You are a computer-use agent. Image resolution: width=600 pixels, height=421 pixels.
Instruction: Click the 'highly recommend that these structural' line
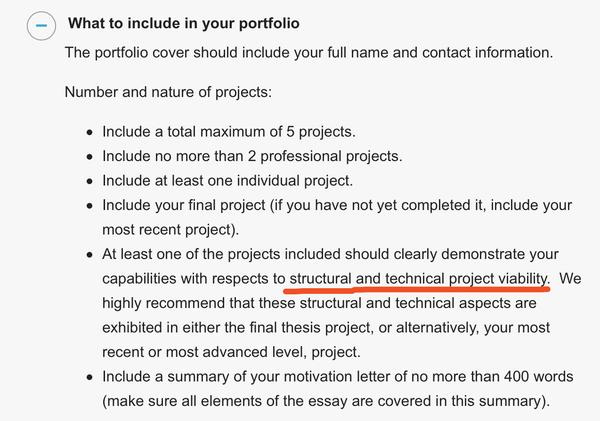[320, 302]
